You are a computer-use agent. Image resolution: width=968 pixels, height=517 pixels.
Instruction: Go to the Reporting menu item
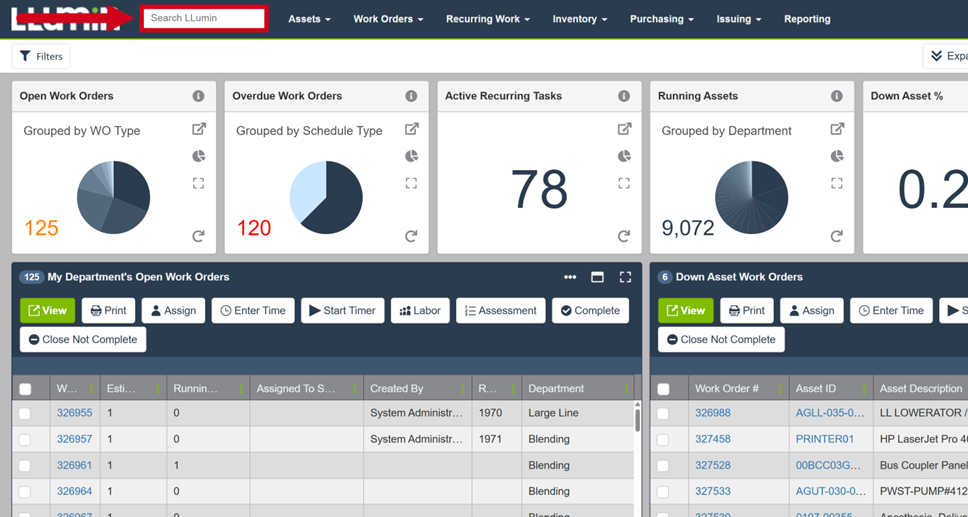click(x=807, y=19)
